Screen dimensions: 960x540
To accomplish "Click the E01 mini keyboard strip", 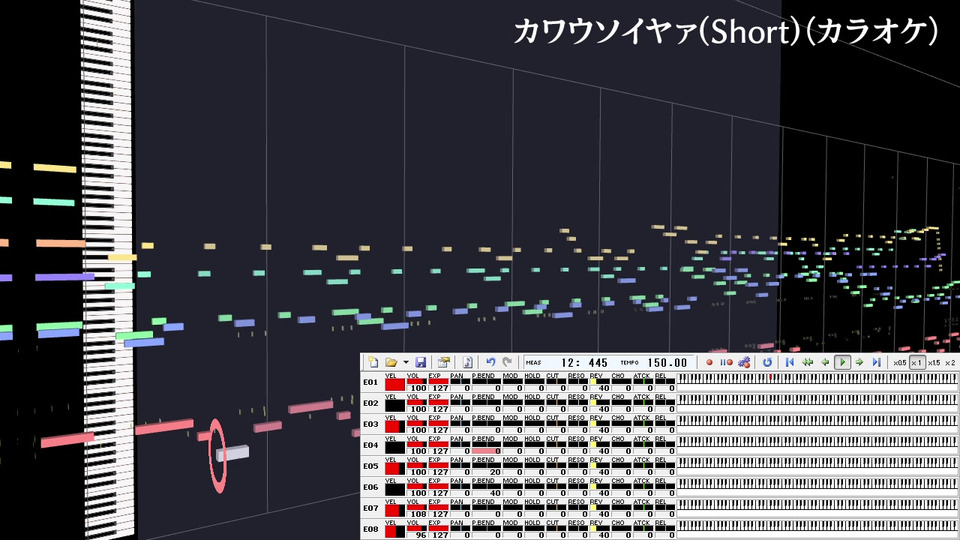I will (817, 378).
